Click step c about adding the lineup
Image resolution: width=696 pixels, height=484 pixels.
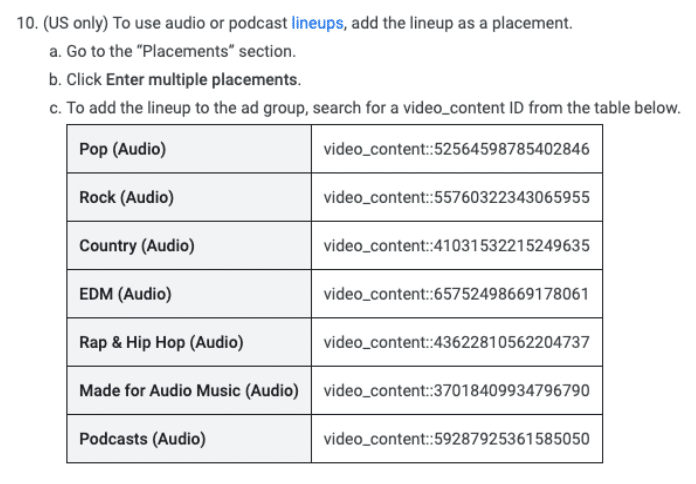point(370,107)
